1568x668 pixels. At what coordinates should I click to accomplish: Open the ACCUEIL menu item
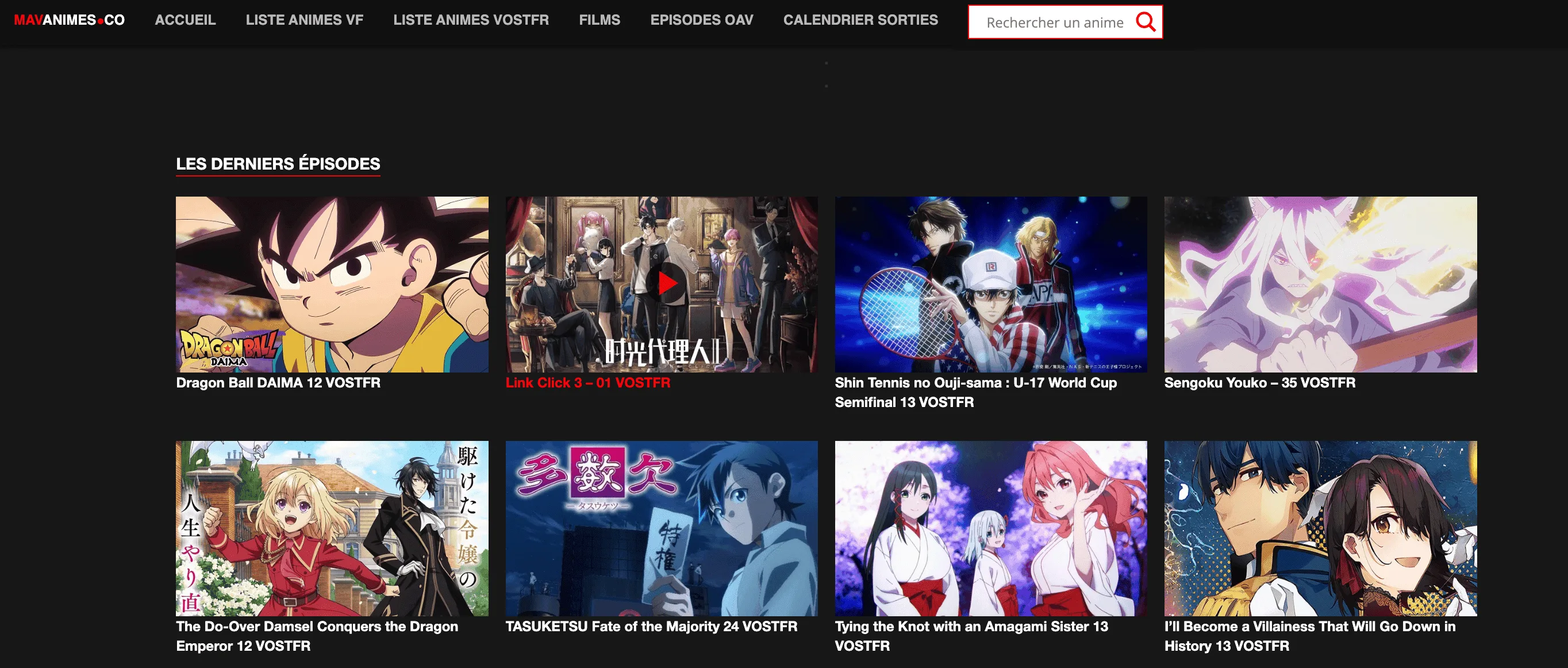[185, 20]
